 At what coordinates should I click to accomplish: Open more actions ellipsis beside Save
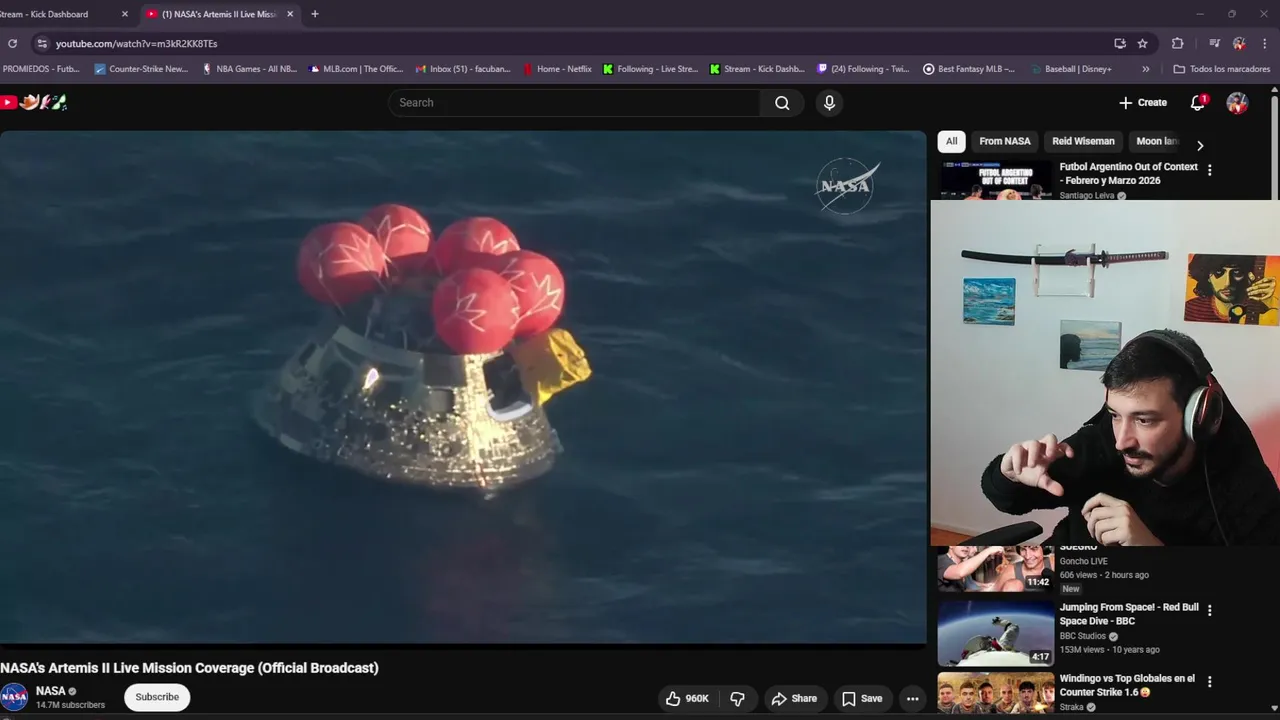coord(912,698)
